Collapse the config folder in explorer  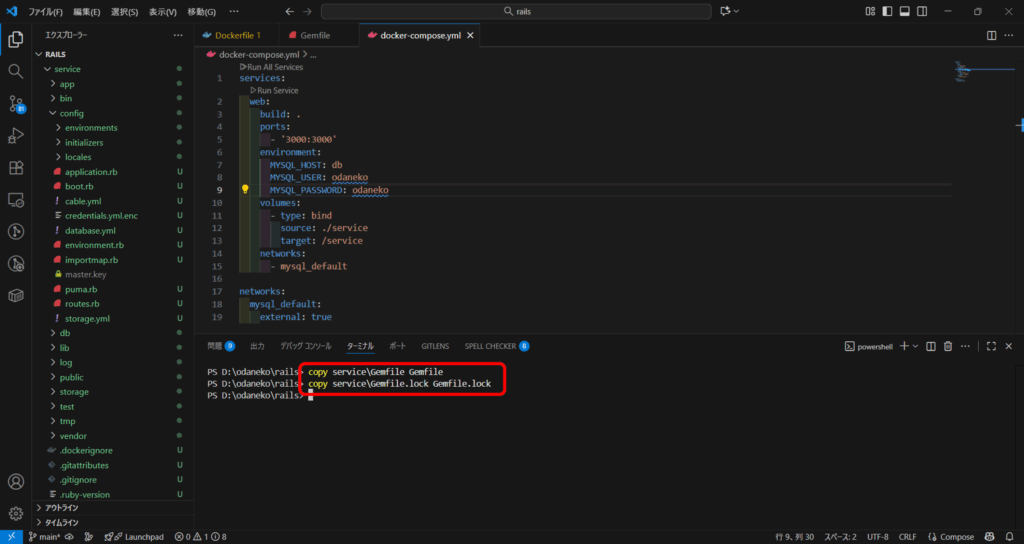point(71,113)
